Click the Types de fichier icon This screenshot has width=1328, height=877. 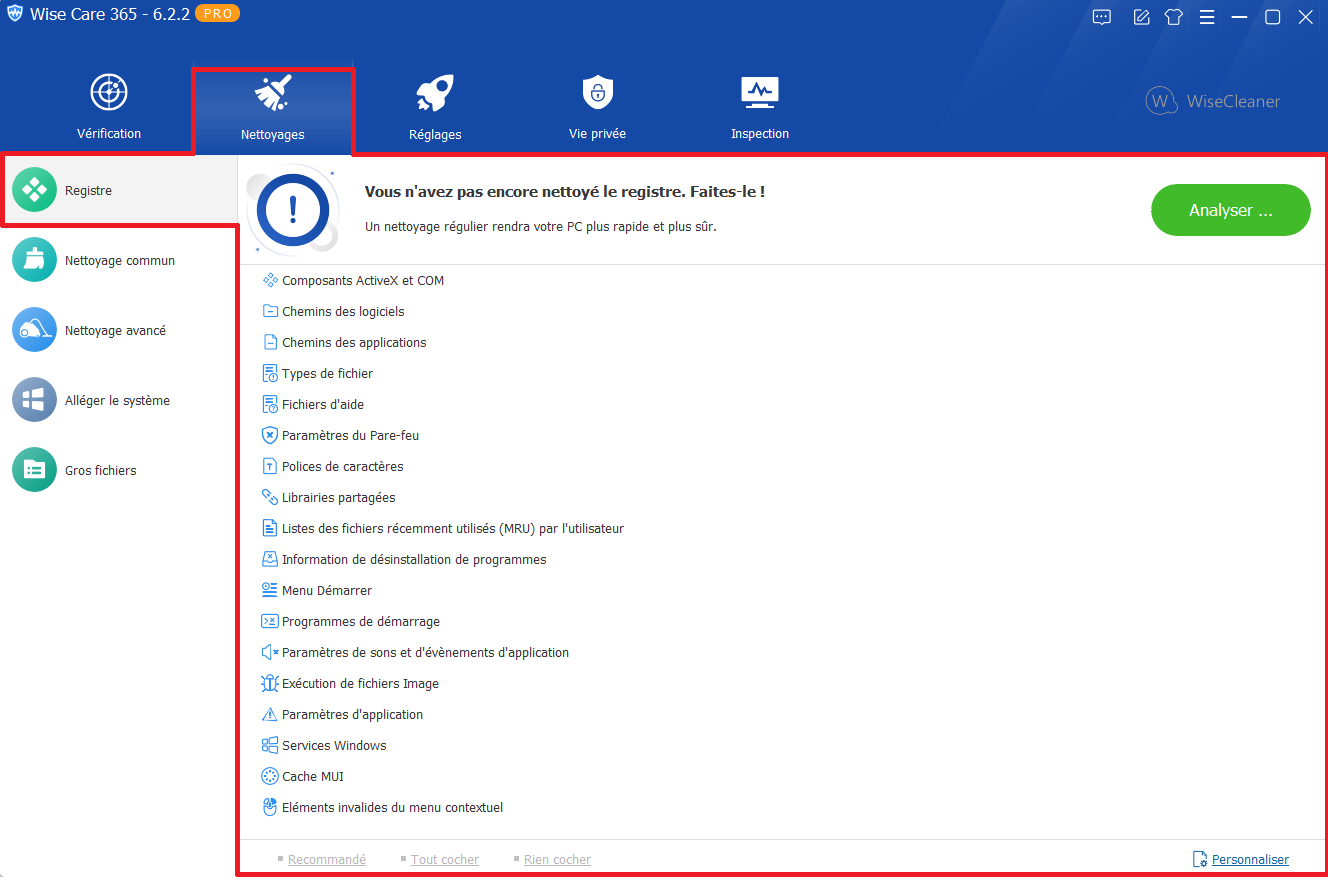pyautogui.click(x=269, y=373)
